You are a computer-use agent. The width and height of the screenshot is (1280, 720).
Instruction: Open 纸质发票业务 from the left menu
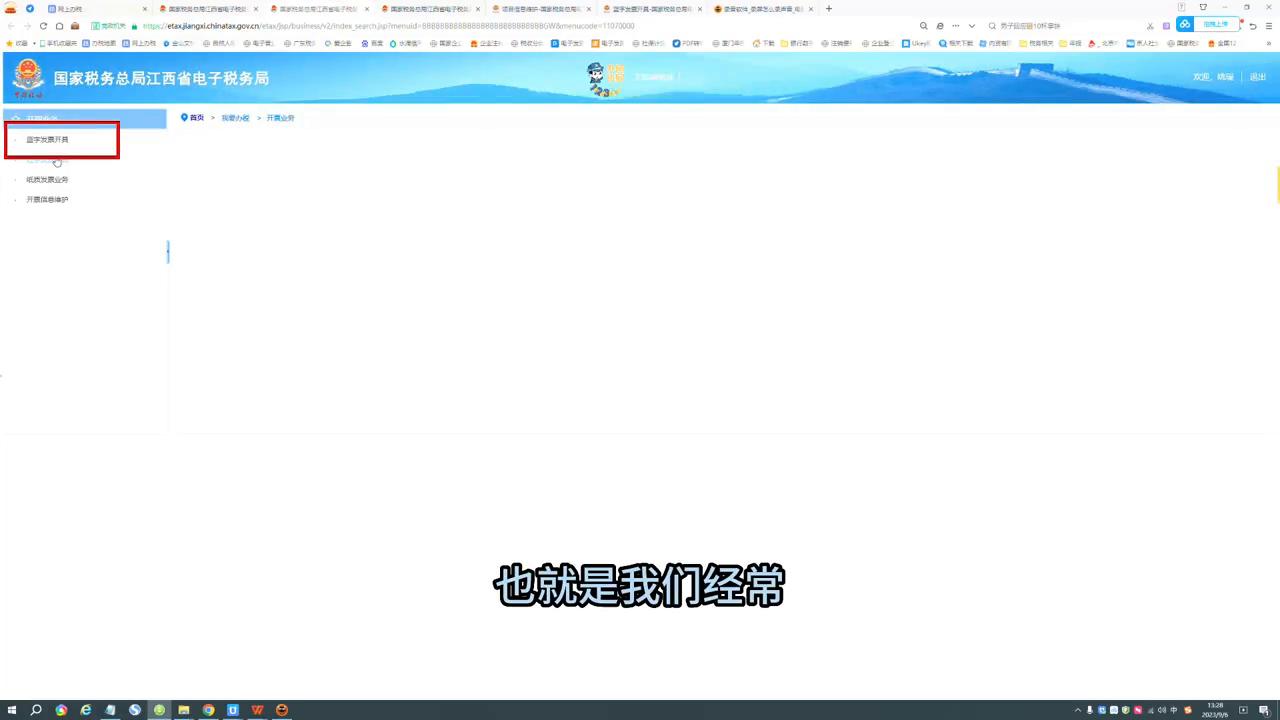[48, 179]
